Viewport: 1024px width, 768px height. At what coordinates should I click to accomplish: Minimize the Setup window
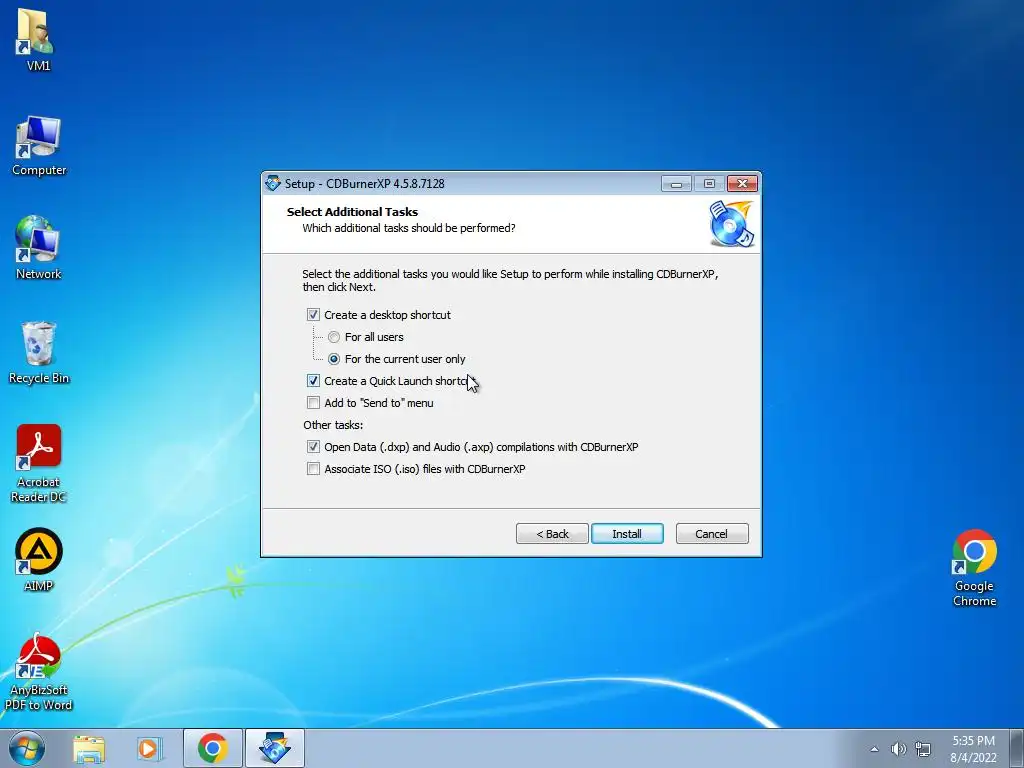677,184
